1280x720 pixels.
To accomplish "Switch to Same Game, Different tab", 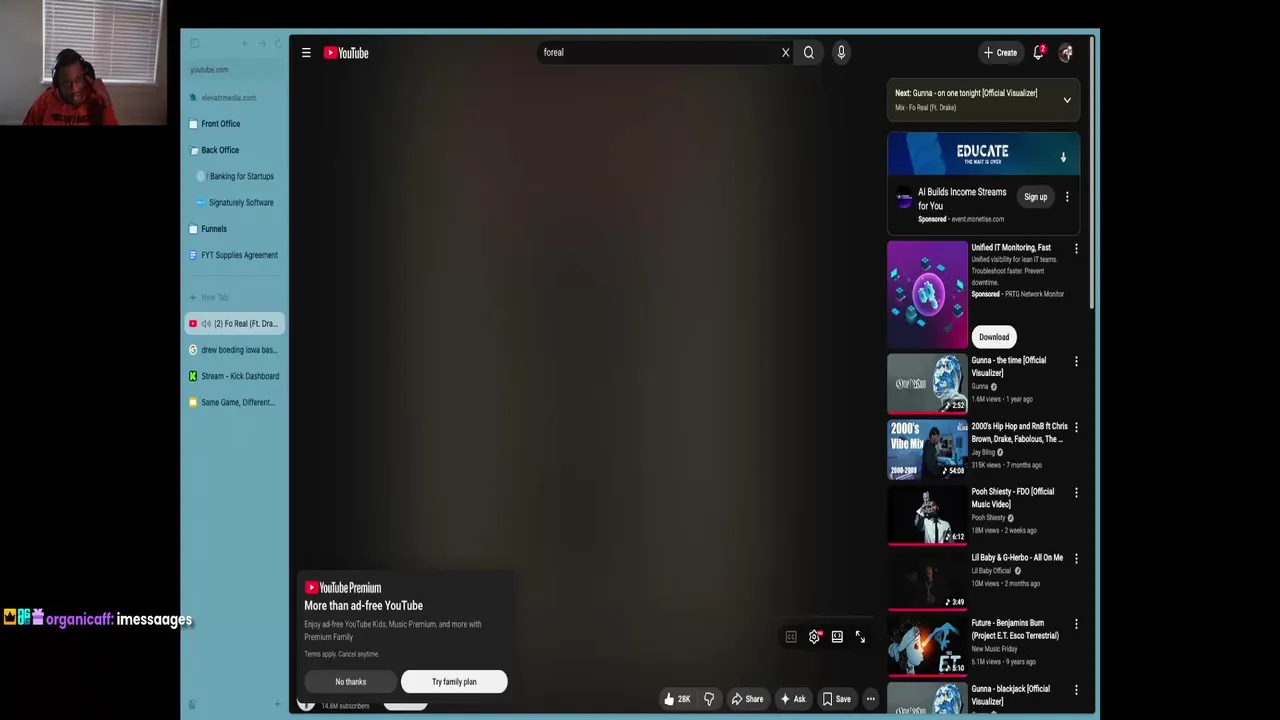I will (235, 402).
